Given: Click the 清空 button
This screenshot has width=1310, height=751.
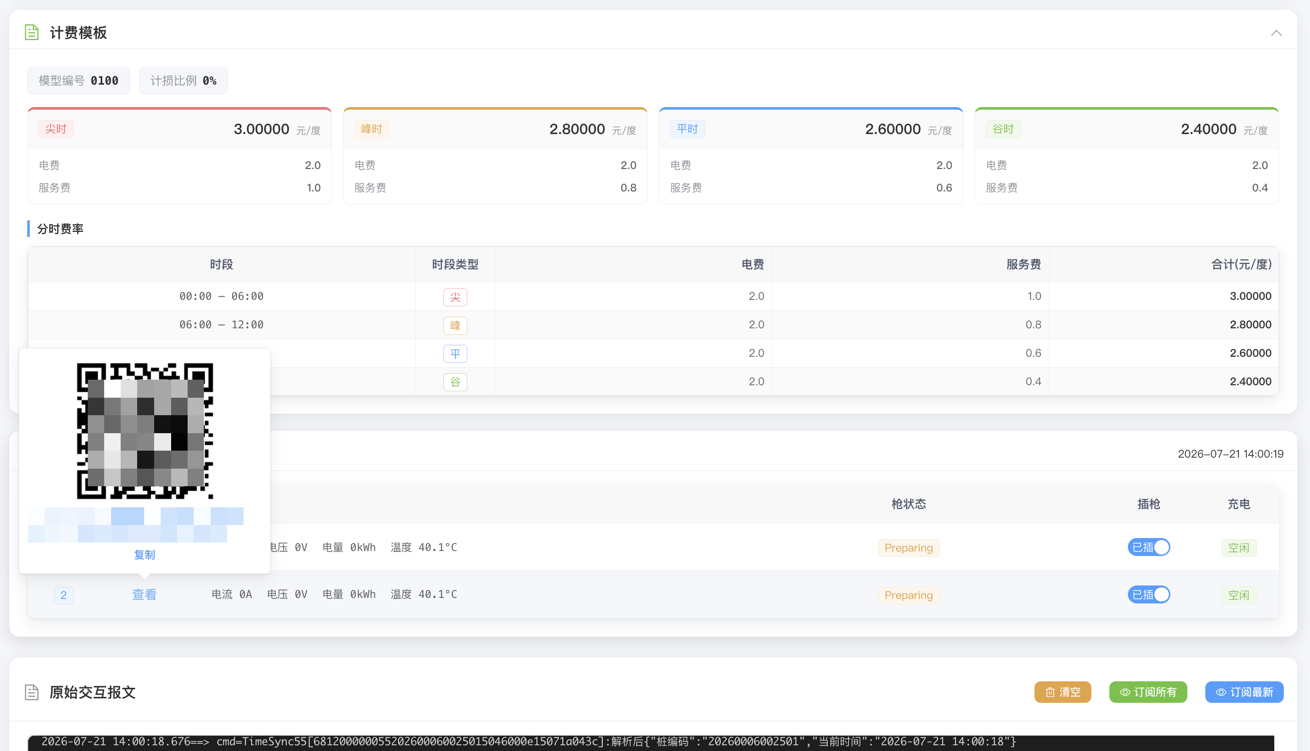Looking at the screenshot, I should 1062,692.
